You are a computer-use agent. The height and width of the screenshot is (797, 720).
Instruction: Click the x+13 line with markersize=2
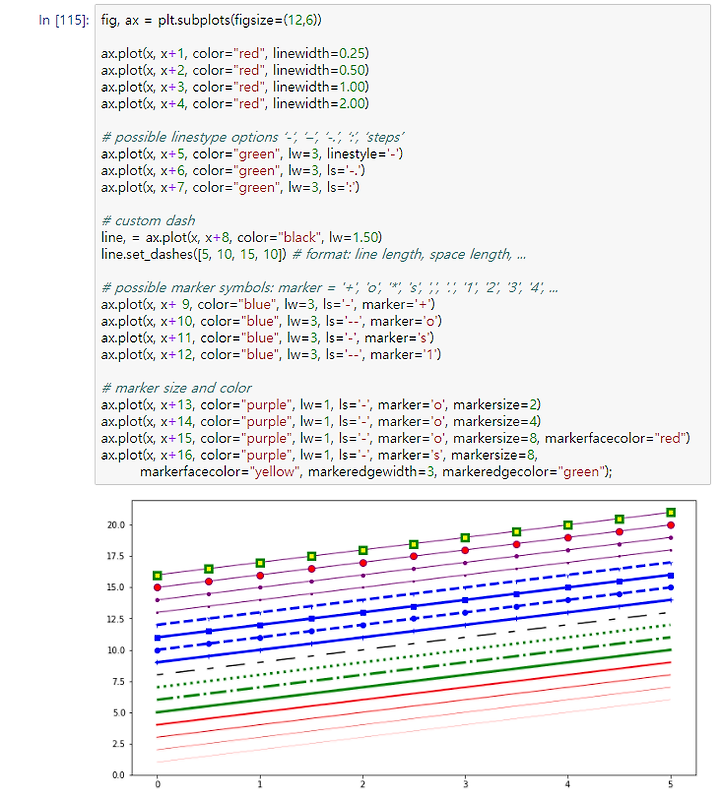[321, 405]
